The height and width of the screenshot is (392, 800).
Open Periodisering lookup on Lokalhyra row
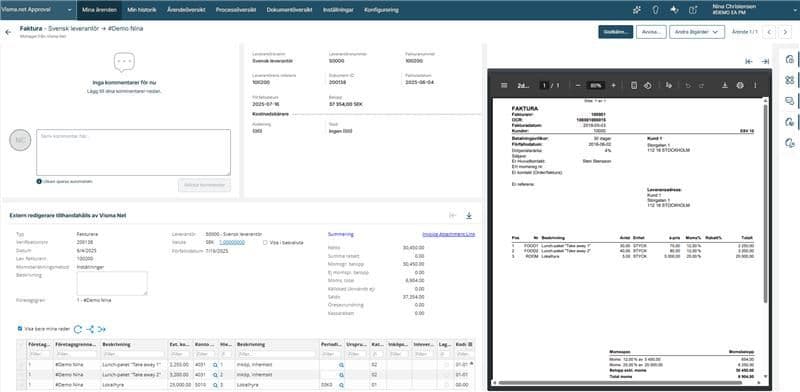click(341, 384)
